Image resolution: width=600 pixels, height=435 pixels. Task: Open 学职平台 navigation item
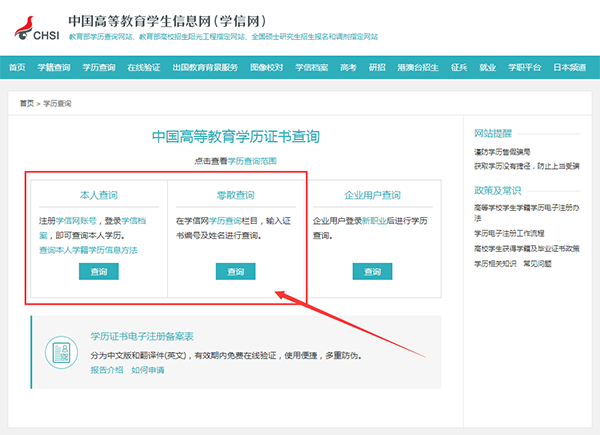[x=525, y=68]
